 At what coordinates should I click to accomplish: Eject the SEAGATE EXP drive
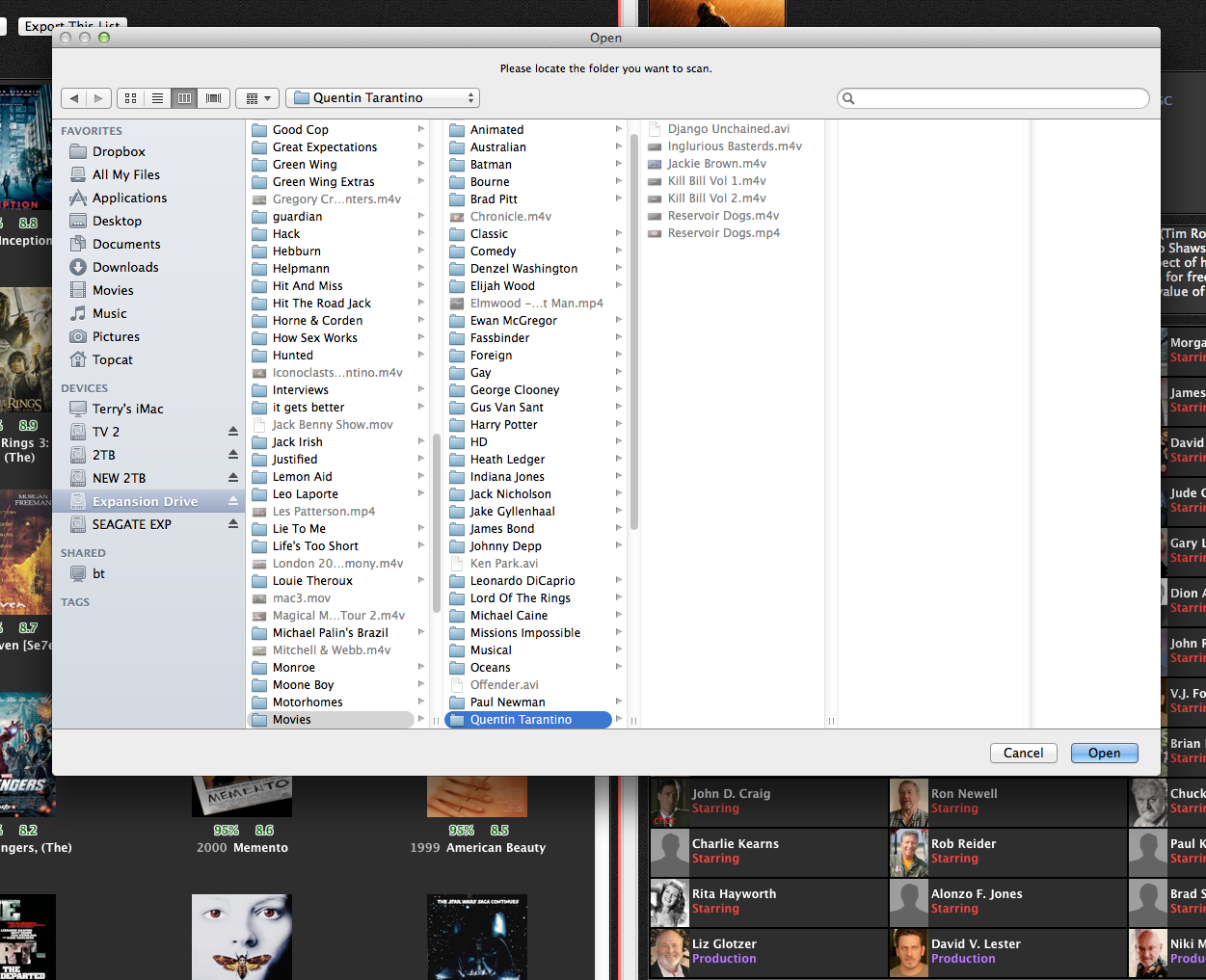232,524
